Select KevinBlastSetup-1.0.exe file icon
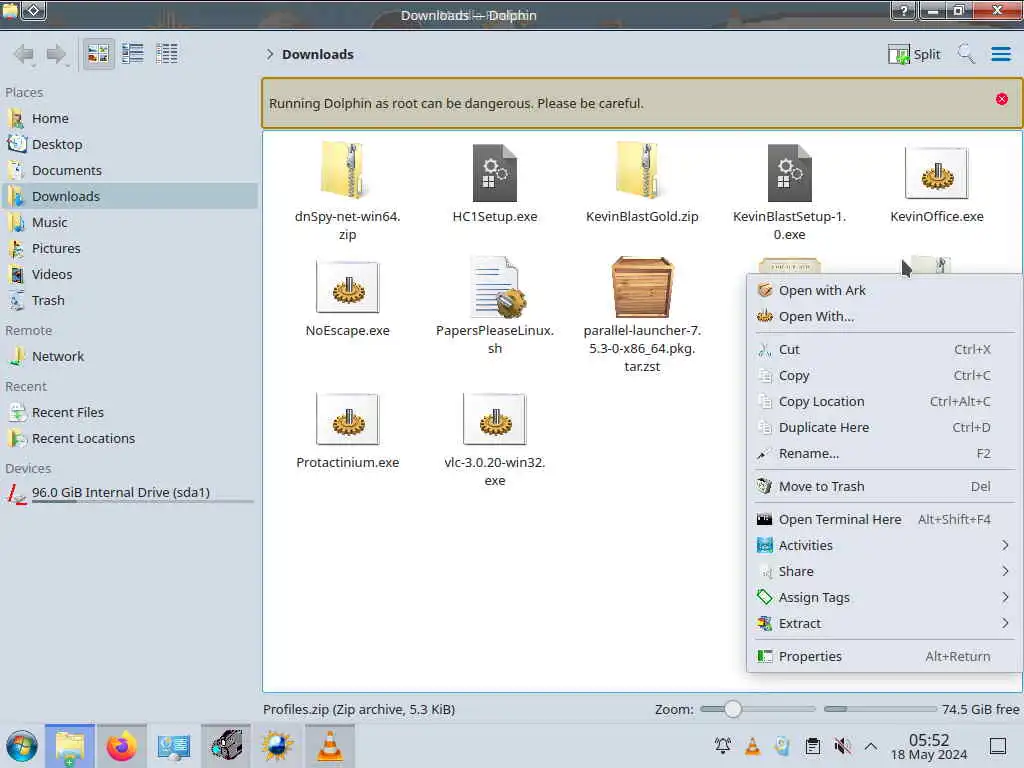Viewport: 1024px width, 768px height. coord(790,172)
